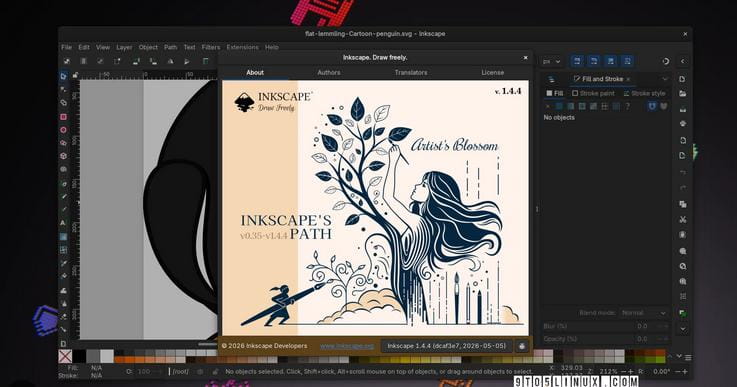The height and width of the screenshot is (387, 737).
Task: Click the Redo arrow icon
Action: 682,188
